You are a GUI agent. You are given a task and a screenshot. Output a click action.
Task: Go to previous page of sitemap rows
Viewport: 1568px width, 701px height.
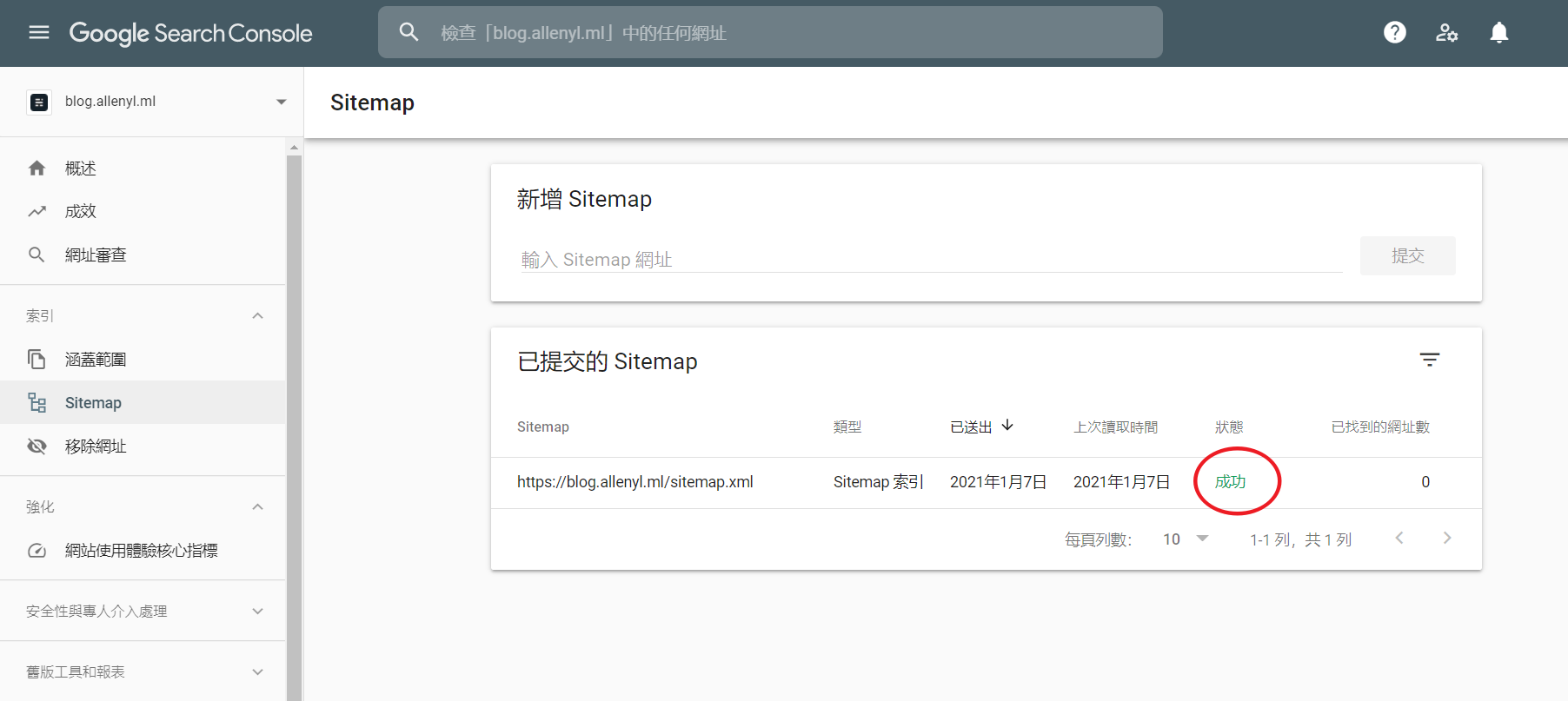pos(1399,539)
